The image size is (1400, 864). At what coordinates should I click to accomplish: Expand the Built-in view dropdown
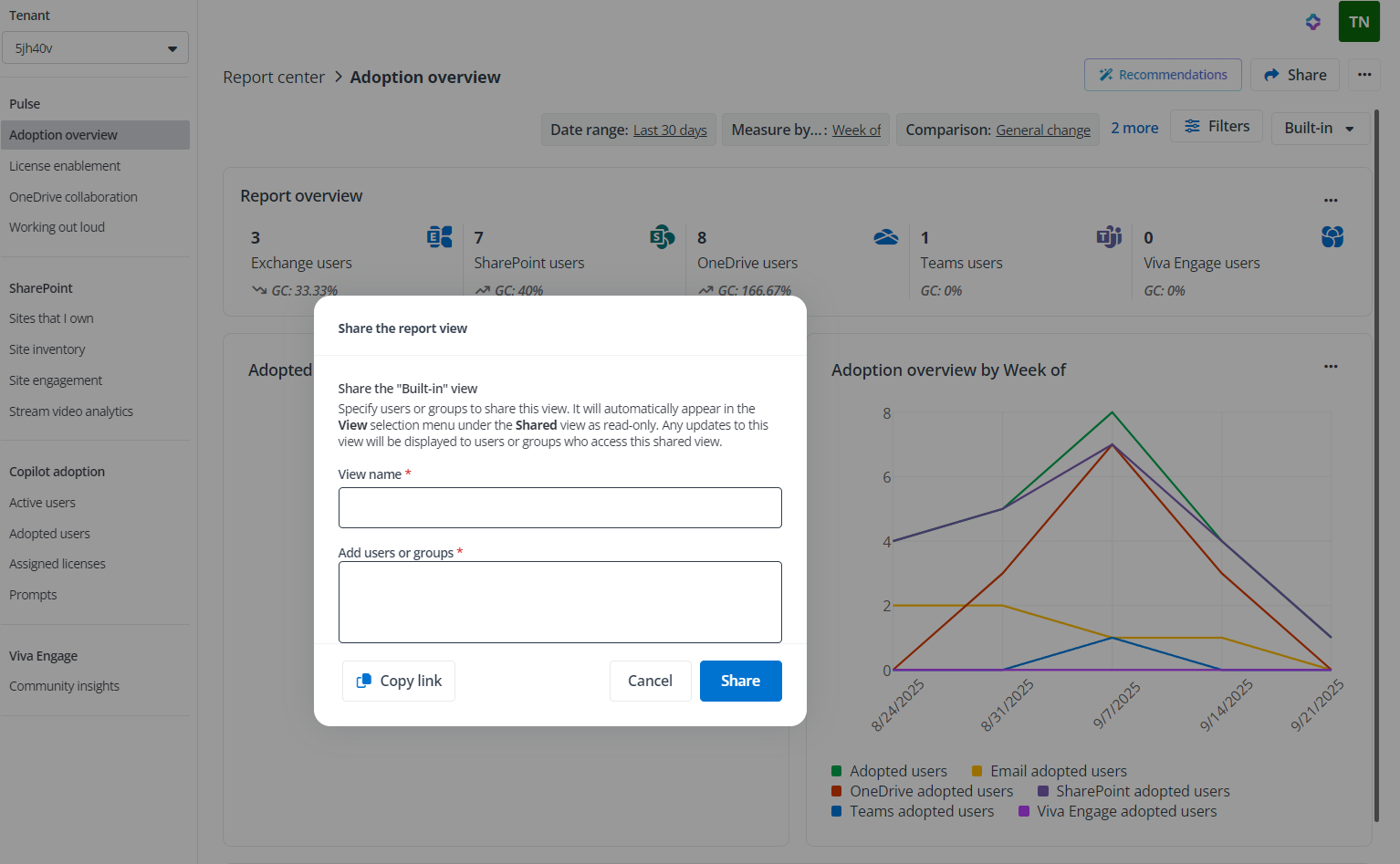1319,129
